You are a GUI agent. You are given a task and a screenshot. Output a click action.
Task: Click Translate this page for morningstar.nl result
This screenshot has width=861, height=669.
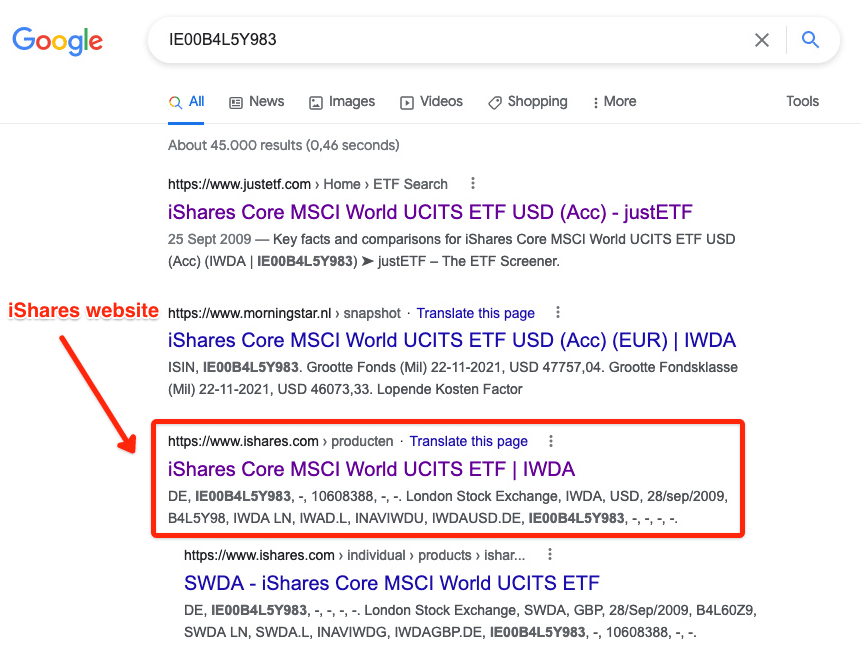(x=475, y=313)
